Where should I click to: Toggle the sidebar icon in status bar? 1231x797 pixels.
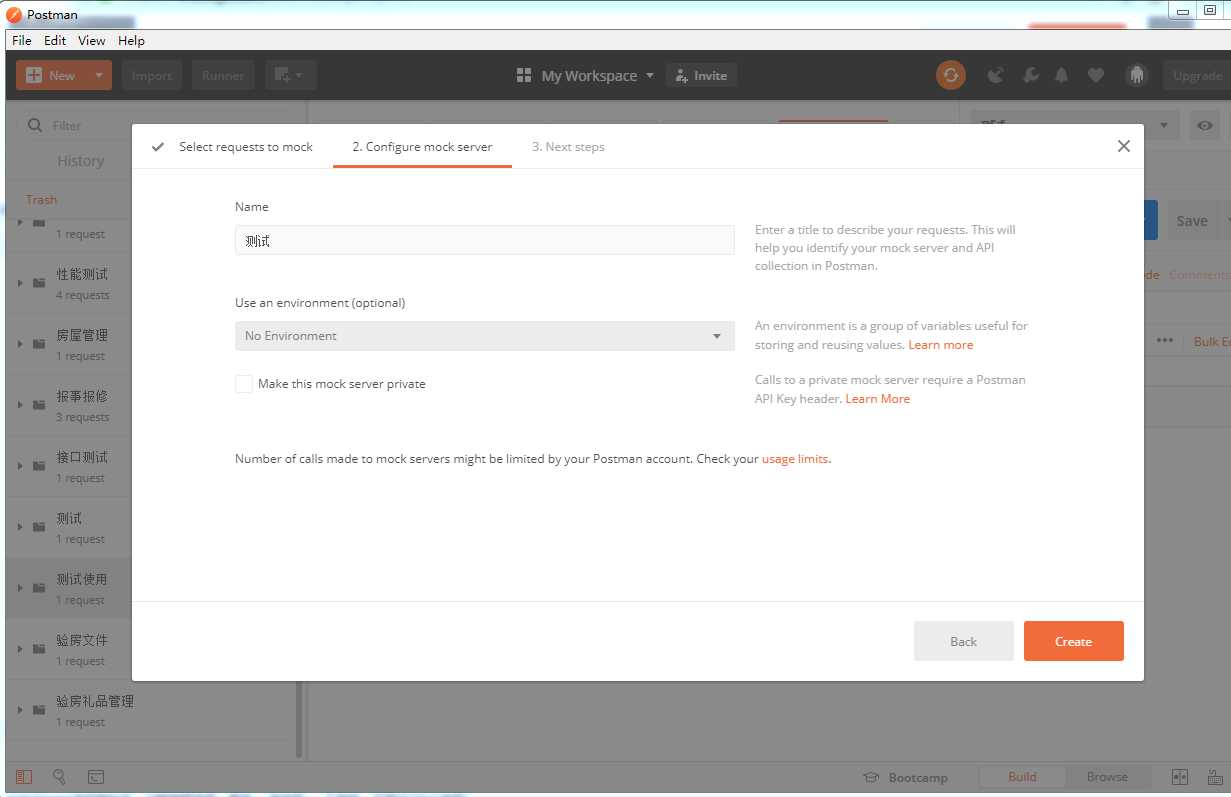click(x=24, y=777)
